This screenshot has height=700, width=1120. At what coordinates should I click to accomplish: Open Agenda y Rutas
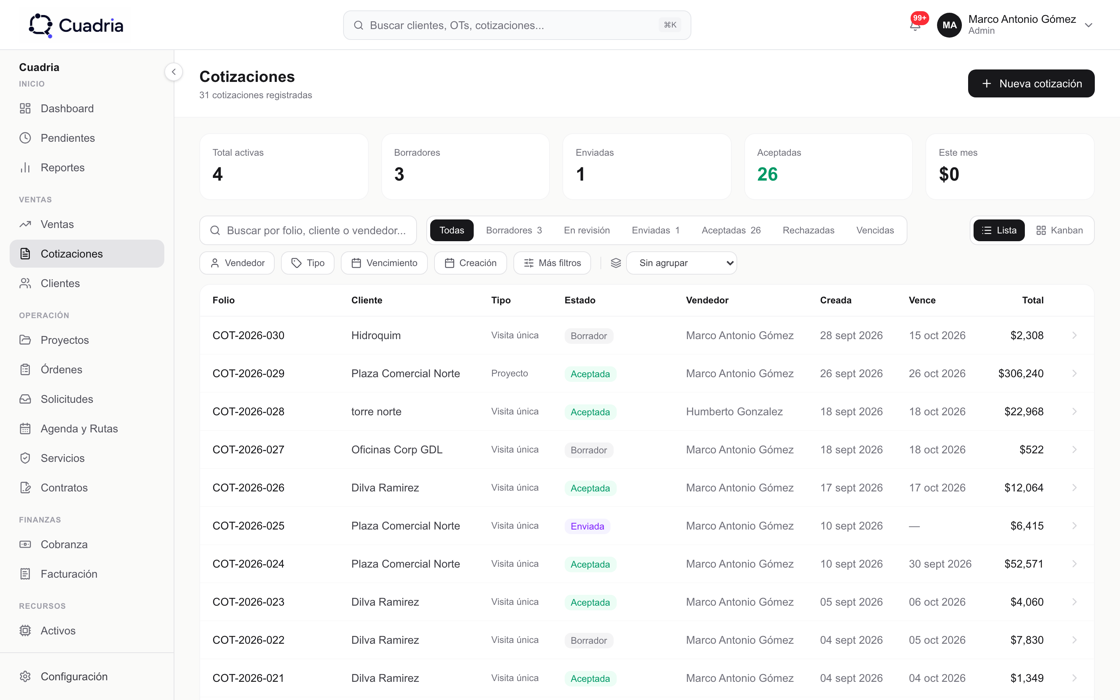tap(86, 429)
